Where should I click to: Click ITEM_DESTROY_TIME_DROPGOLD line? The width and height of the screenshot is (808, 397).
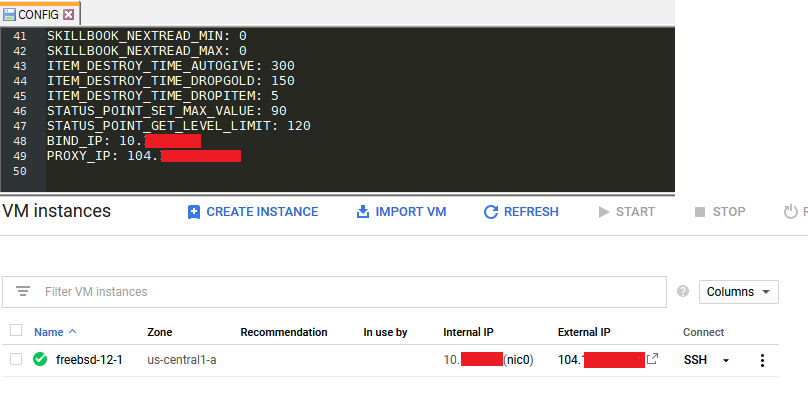pyautogui.click(x=171, y=81)
